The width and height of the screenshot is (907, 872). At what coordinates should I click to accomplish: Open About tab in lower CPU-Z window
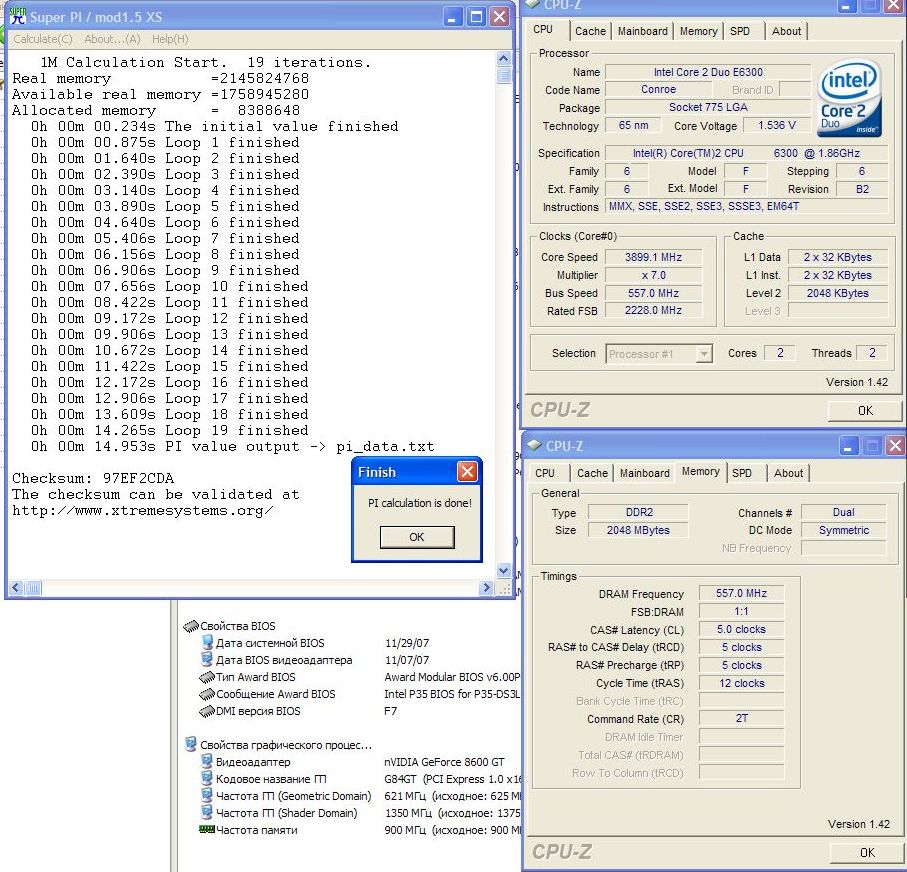point(788,473)
